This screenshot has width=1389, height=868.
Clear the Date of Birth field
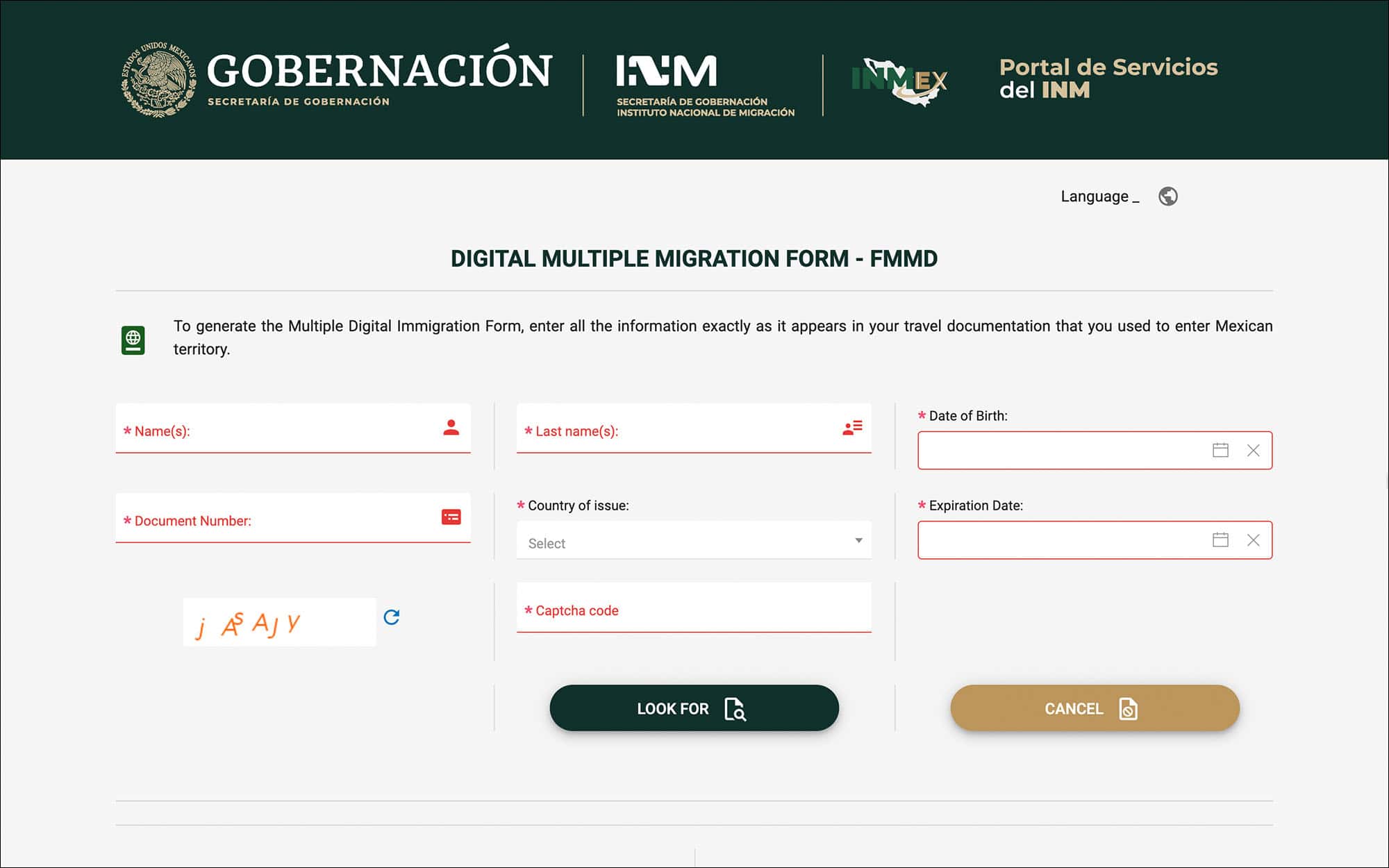click(1253, 451)
